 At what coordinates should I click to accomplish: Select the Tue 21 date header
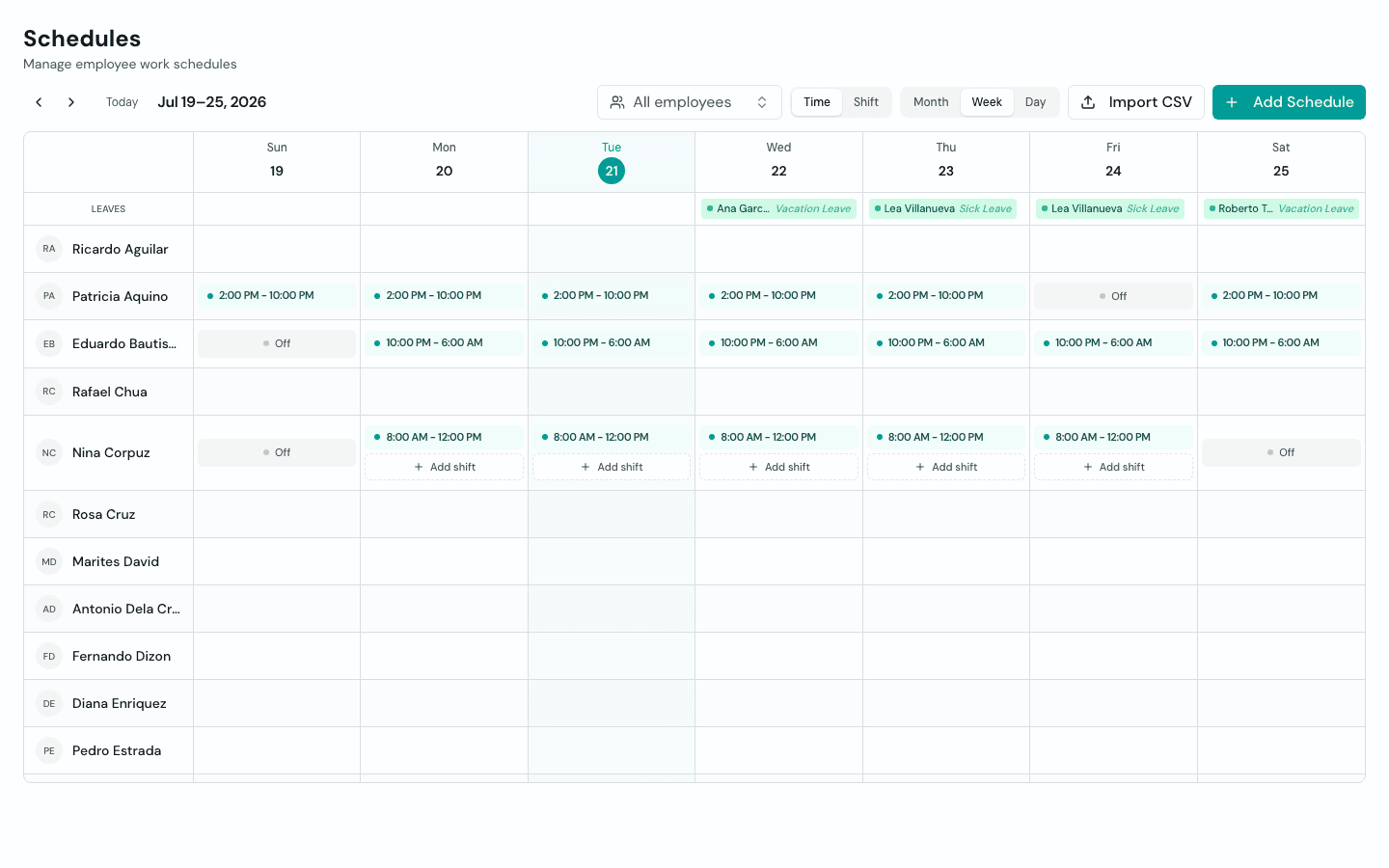(612, 162)
